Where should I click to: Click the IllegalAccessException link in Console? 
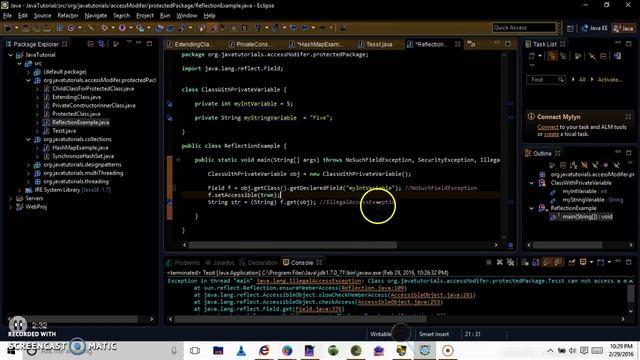309,281
